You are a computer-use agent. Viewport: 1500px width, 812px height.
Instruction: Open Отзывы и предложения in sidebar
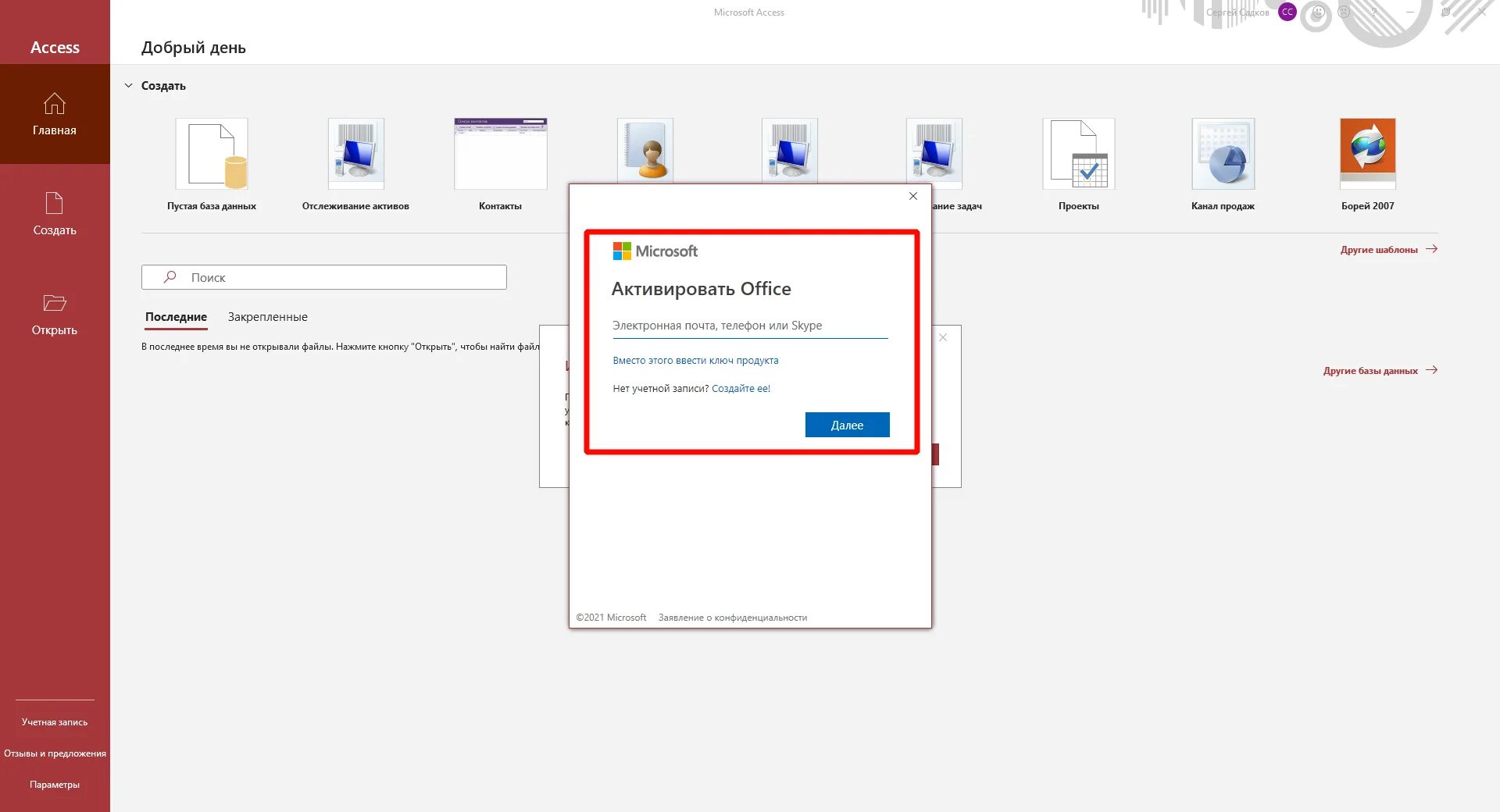click(x=55, y=753)
